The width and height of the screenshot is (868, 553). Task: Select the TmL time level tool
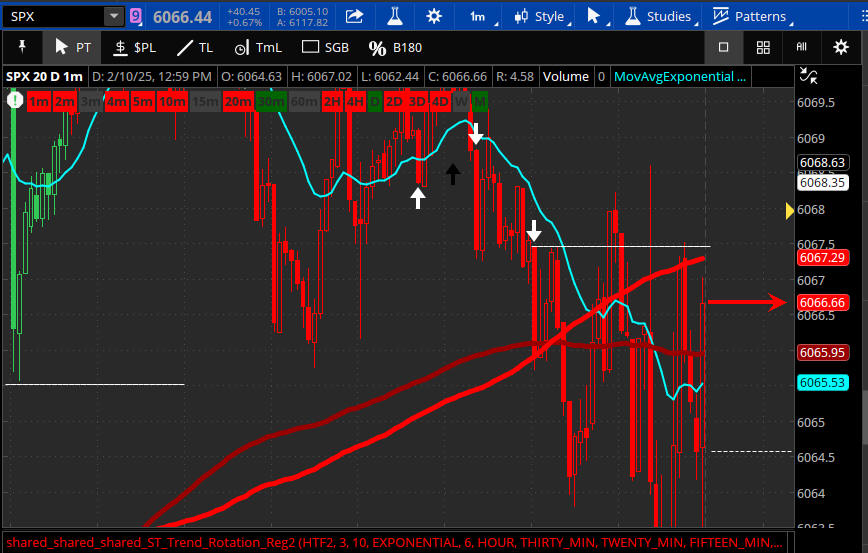coord(257,47)
